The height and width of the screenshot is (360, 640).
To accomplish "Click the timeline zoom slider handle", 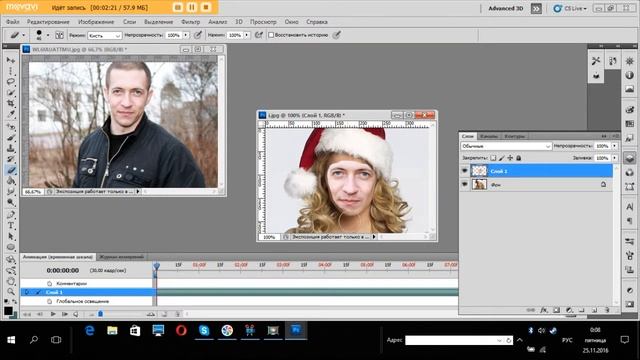I will (100, 314).
